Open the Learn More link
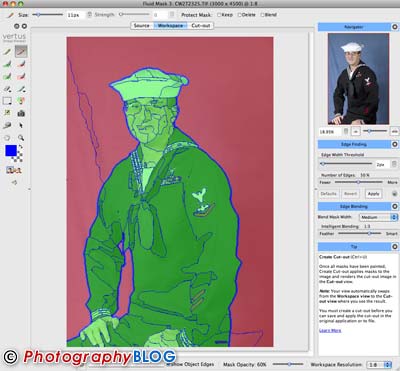 pos(330,330)
